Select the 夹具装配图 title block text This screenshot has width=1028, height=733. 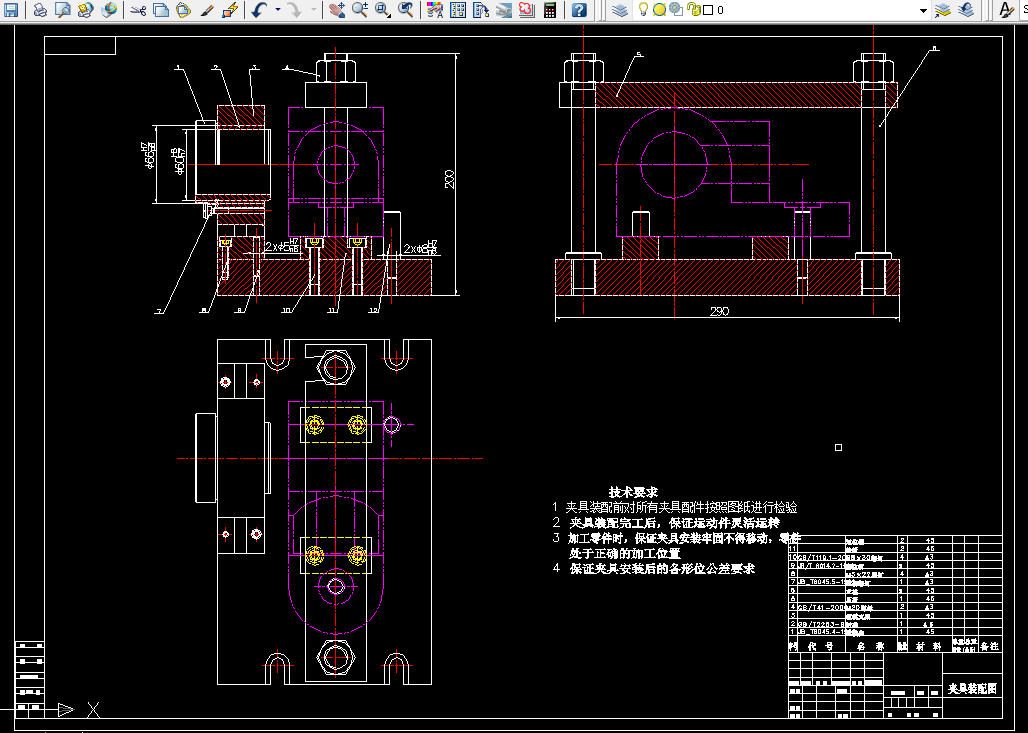(972, 688)
